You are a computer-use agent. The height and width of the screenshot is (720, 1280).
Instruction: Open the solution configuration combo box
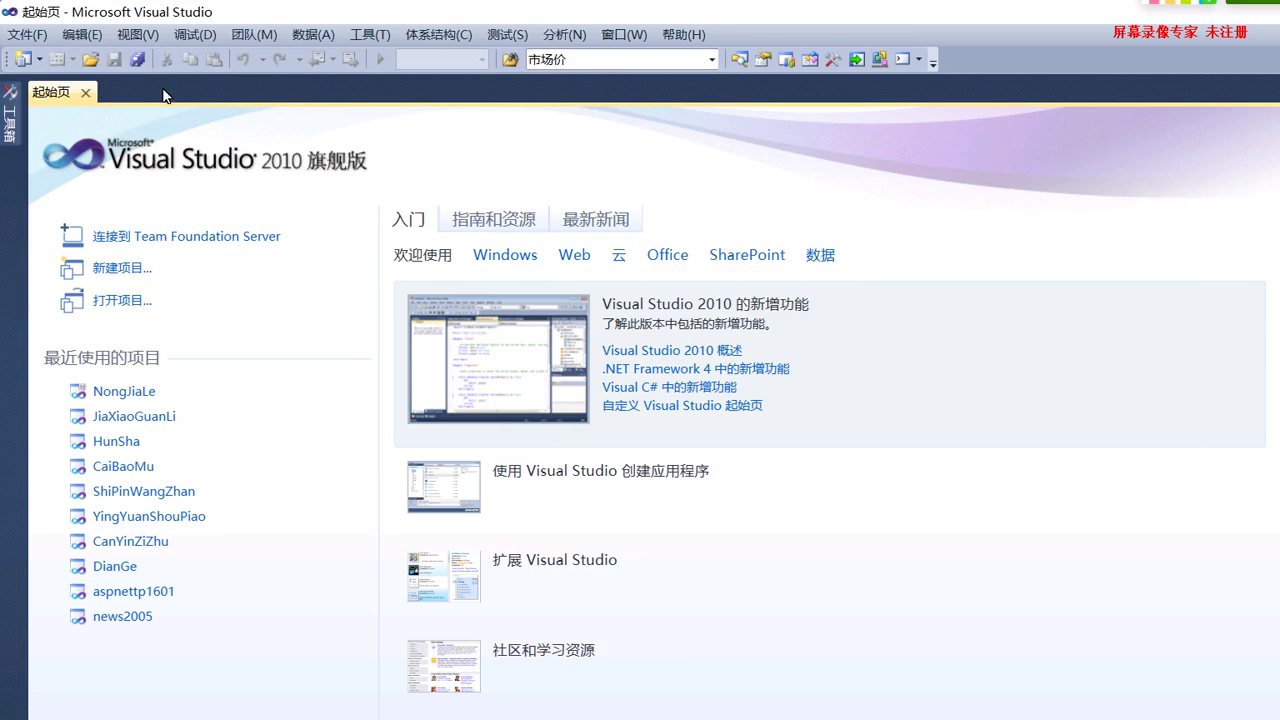coord(442,60)
